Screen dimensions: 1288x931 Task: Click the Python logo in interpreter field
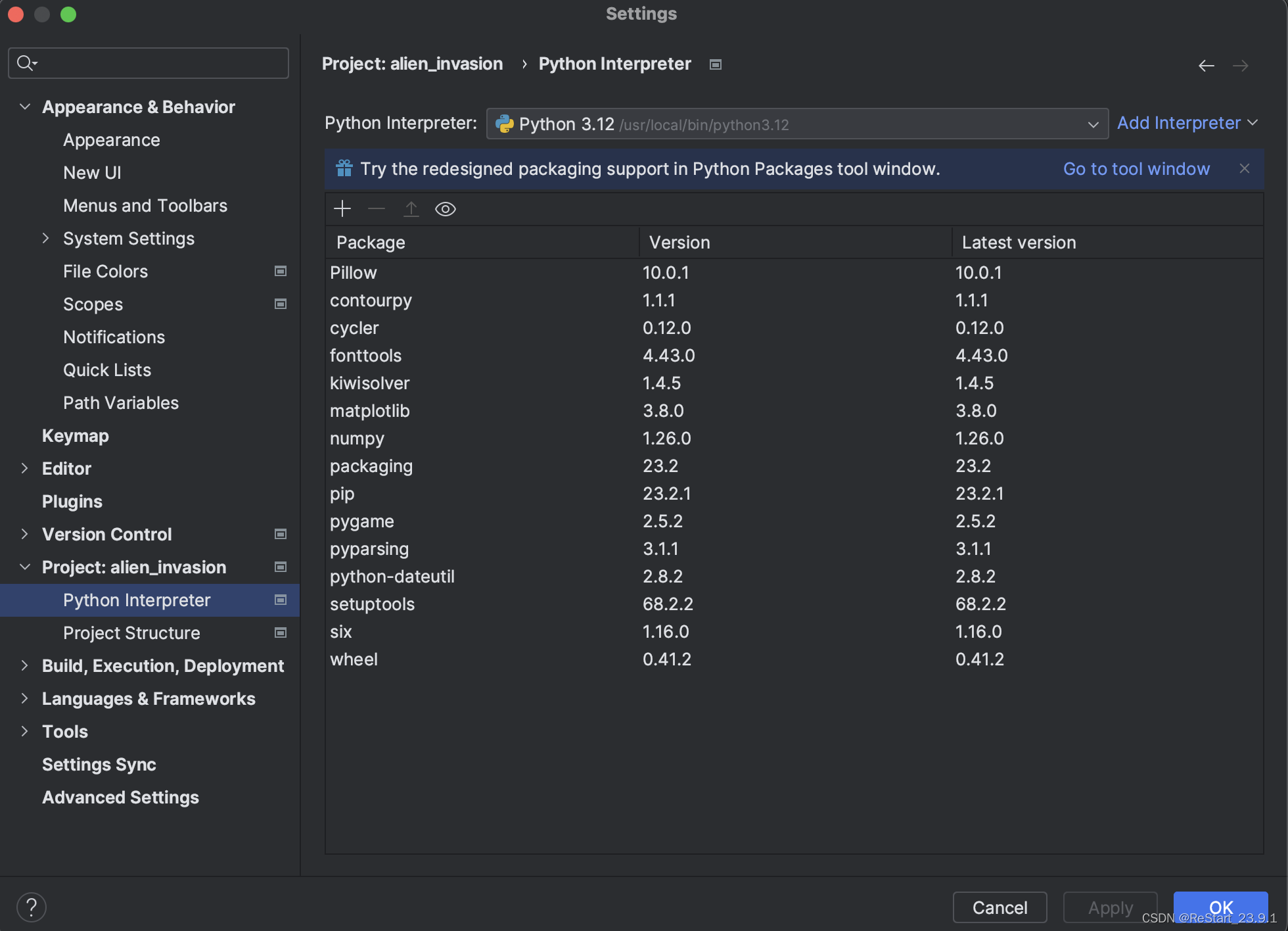(x=504, y=124)
